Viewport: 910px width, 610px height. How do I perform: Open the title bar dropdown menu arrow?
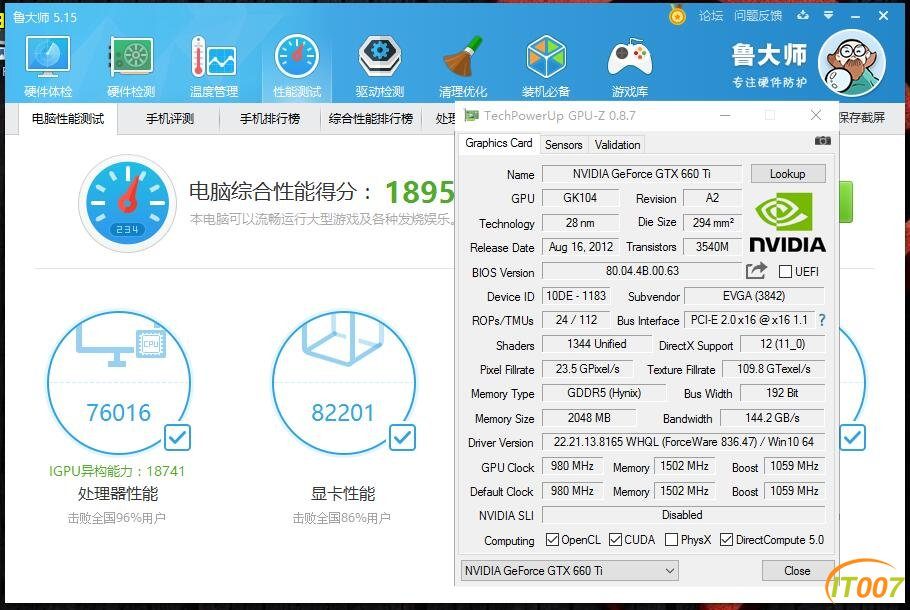click(x=829, y=15)
